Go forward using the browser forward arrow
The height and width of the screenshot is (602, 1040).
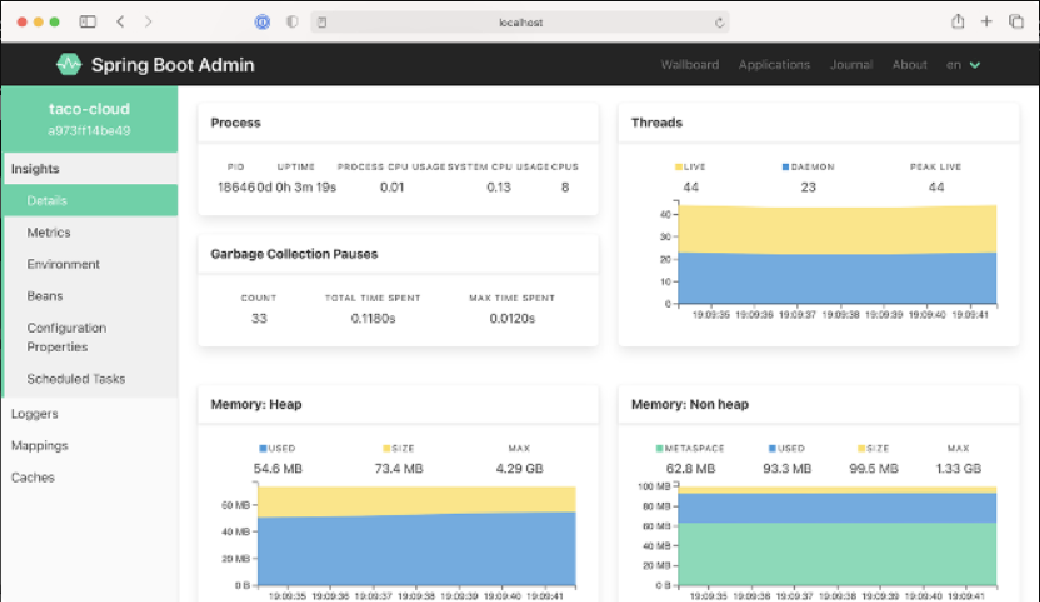coord(148,22)
